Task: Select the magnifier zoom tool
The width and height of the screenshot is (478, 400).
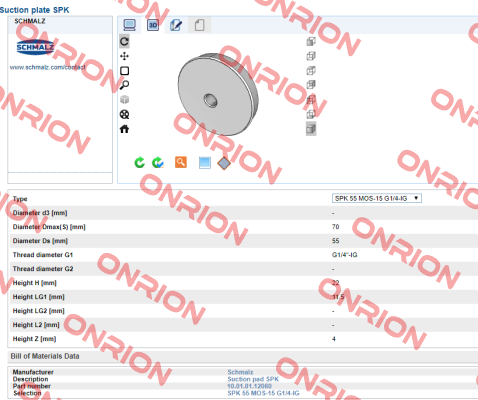Action: click(124, 85)
